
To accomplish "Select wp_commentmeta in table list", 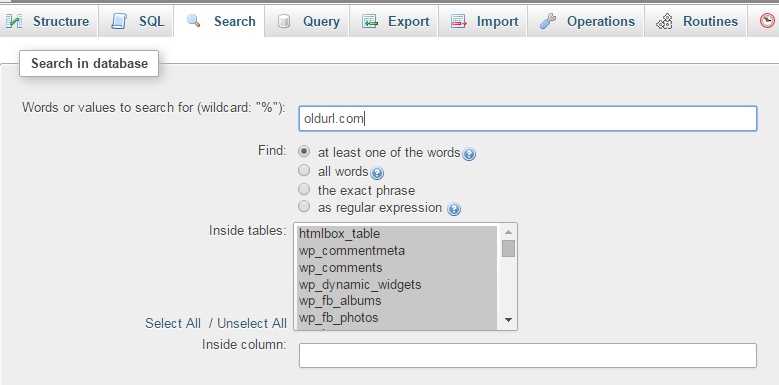I will (x=396, y=251).
